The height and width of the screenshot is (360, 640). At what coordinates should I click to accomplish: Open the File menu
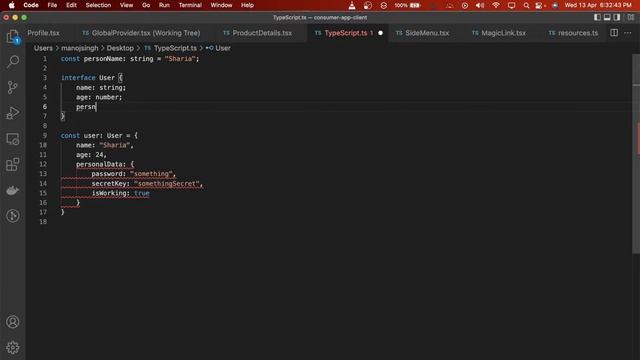(x=52, y=5)
